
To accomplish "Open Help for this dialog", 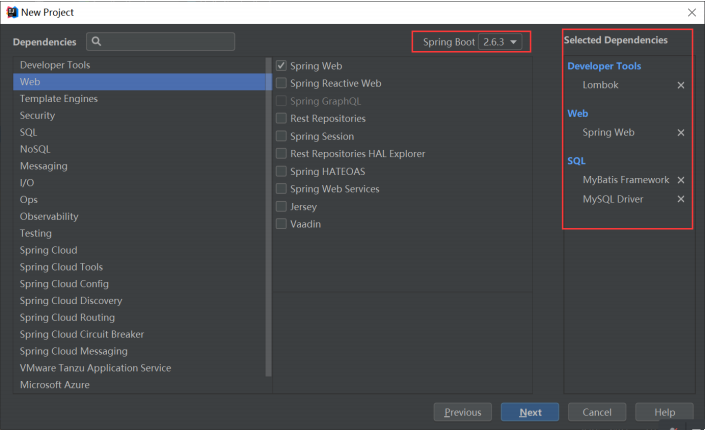I will pos(664,412).
